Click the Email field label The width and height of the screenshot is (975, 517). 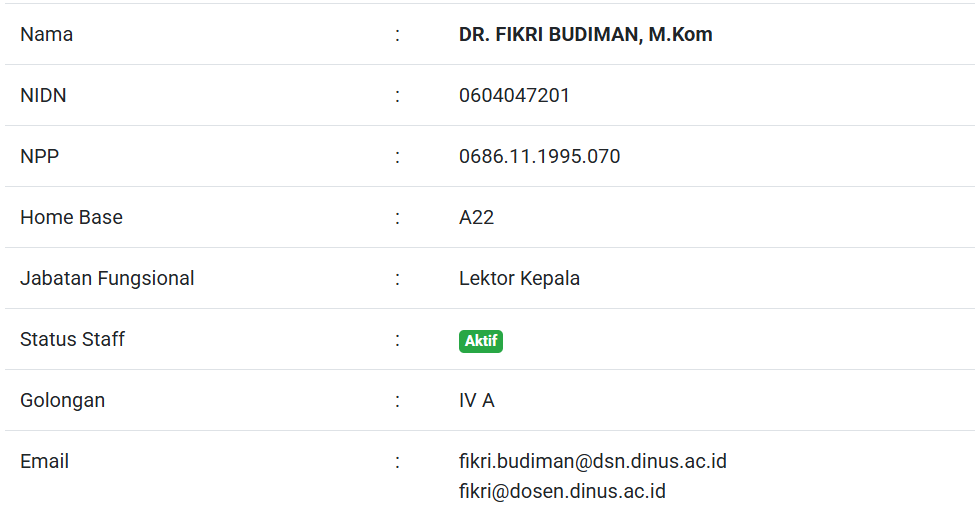pos(44,461)
